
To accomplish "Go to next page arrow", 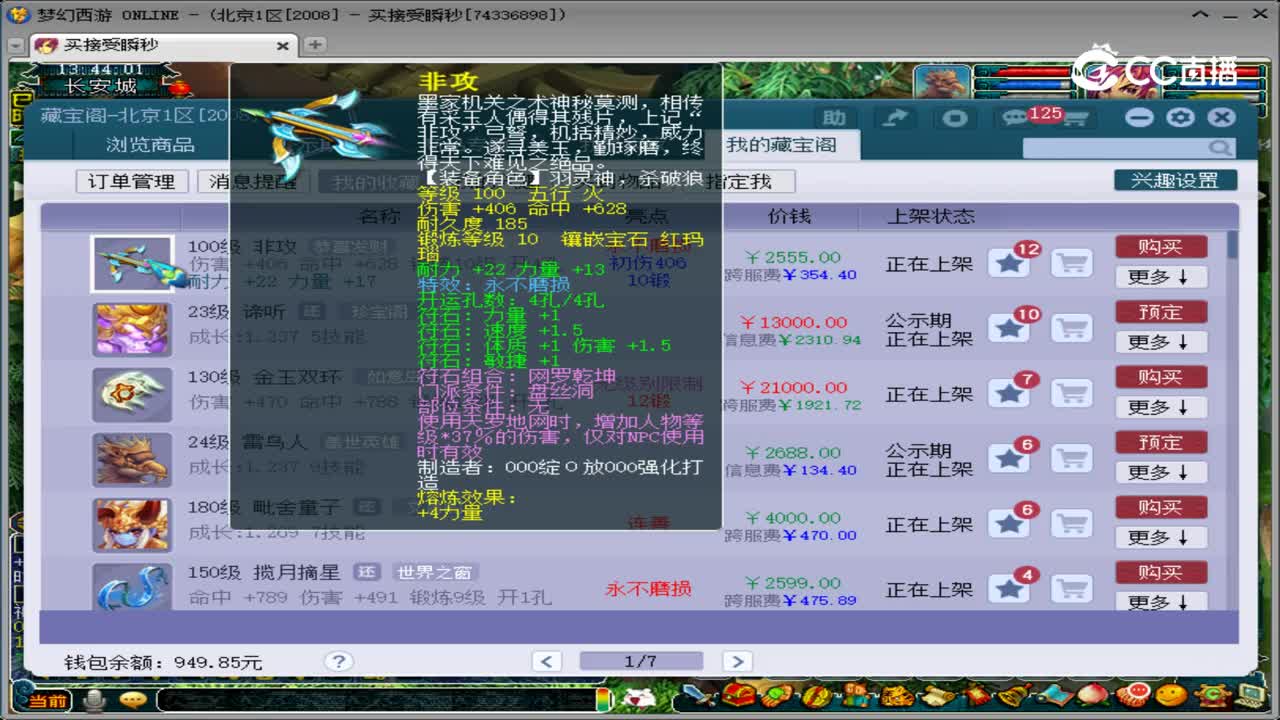I will click(736, 661).
